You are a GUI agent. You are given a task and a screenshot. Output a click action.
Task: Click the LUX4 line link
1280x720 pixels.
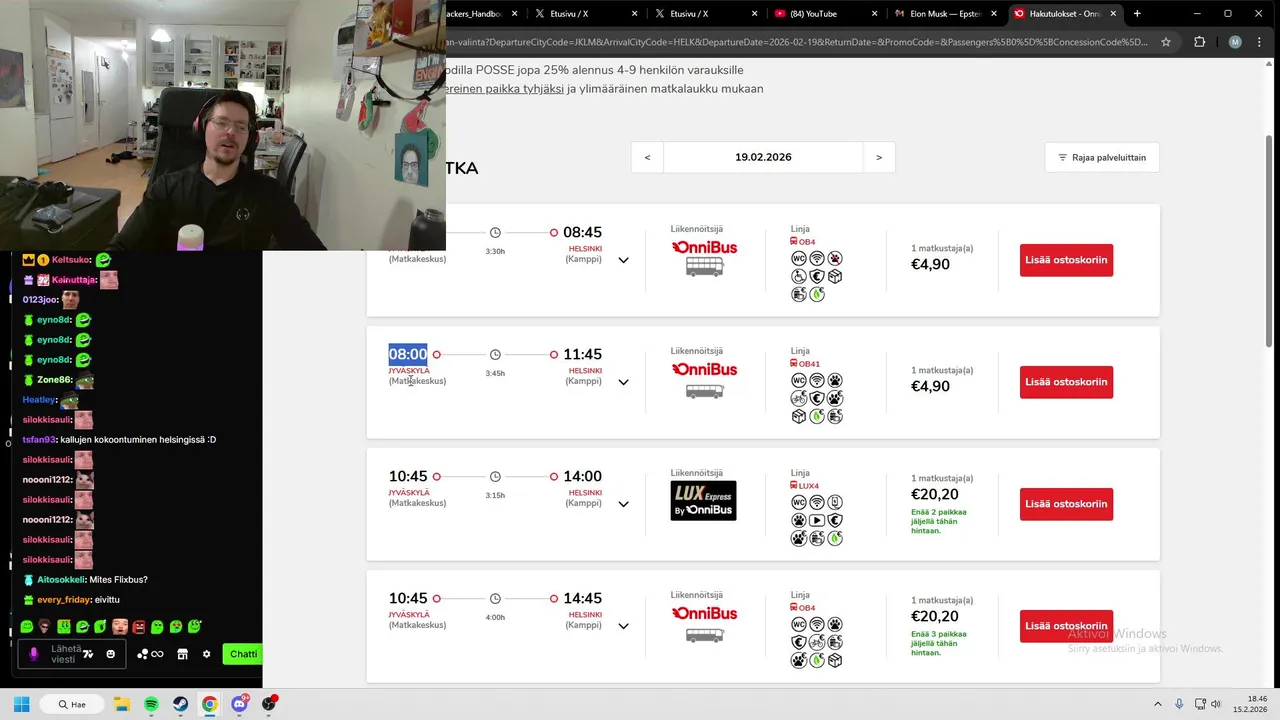point(808,486)
